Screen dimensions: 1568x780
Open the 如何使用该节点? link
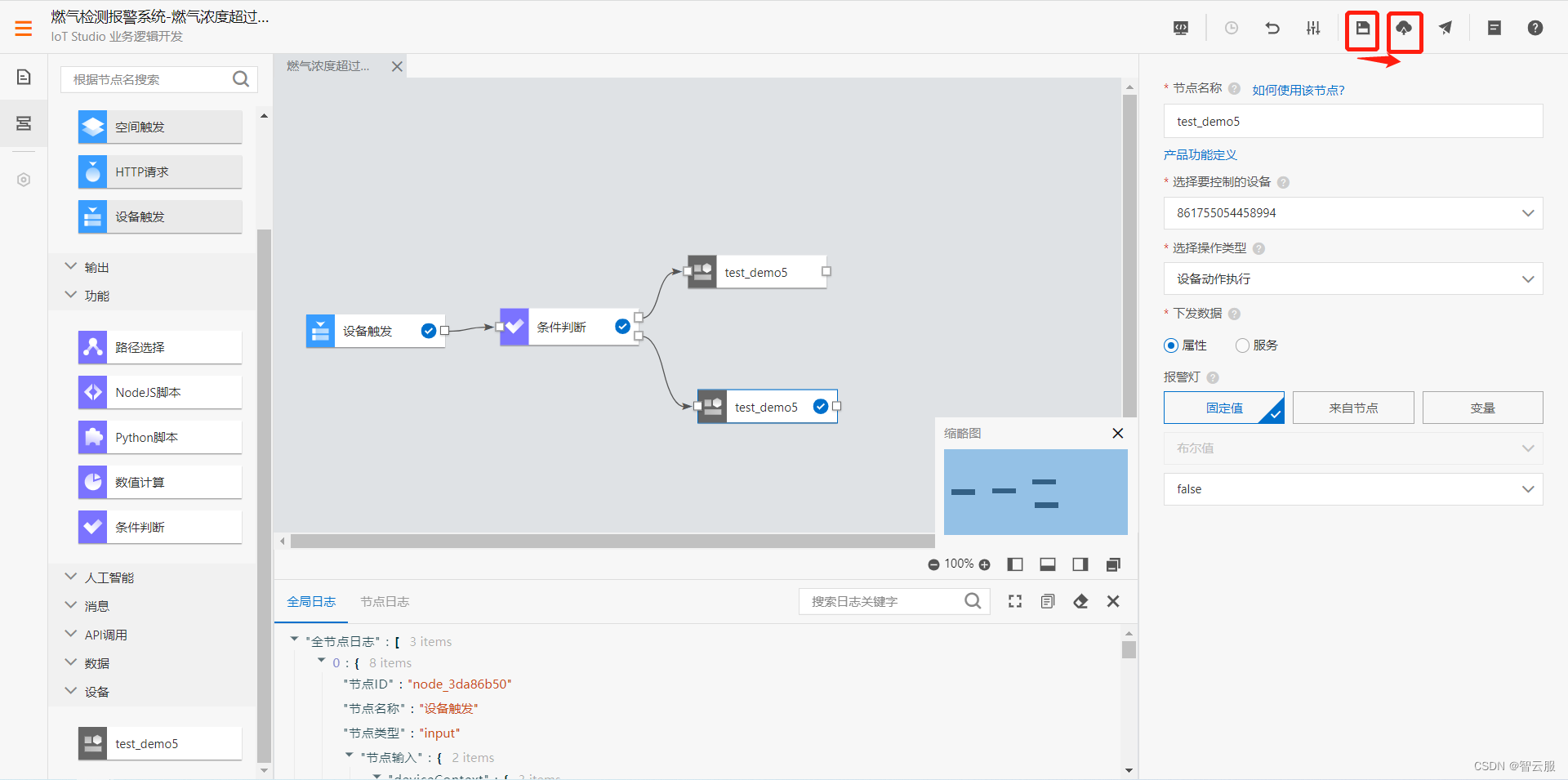[x=1298, y=90]
